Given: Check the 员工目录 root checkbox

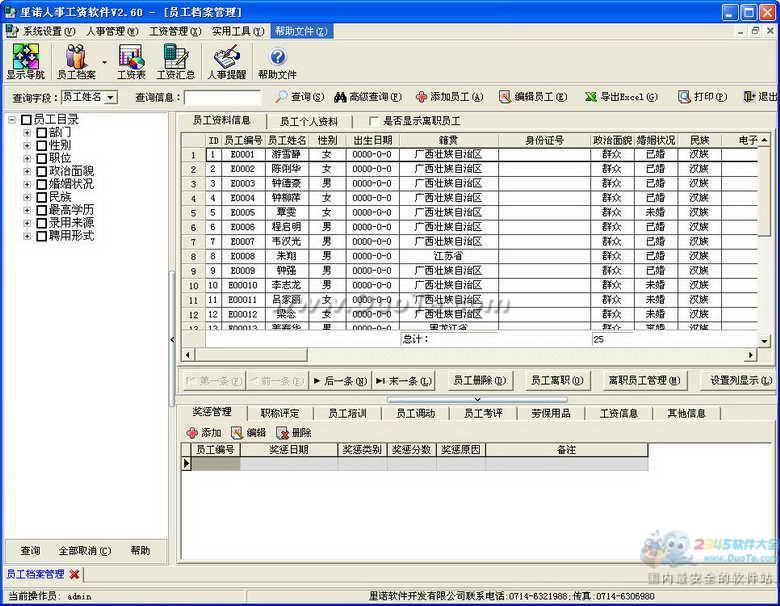Looking at the screenshot, I should [26, 120].
